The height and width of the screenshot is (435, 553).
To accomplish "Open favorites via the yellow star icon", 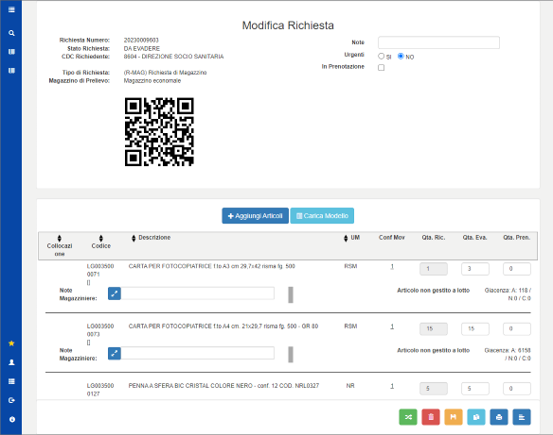I will 11,343.
